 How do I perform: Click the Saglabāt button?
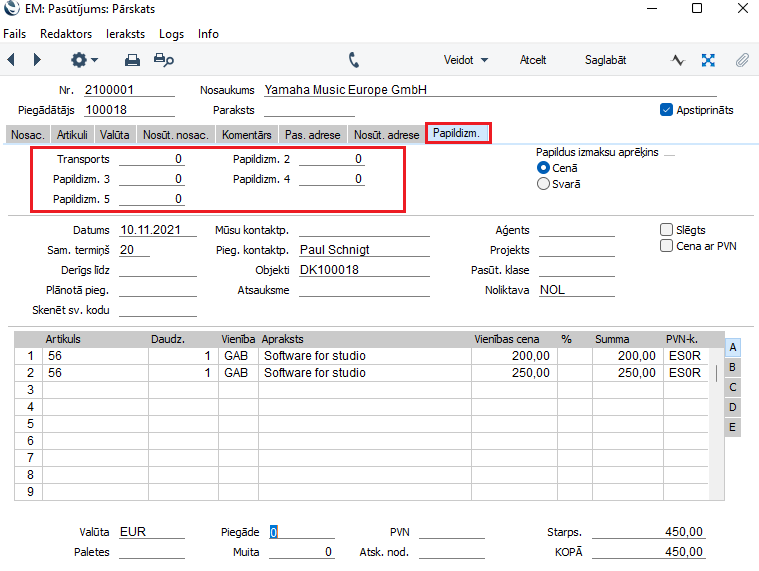click(x=605, y=60)
